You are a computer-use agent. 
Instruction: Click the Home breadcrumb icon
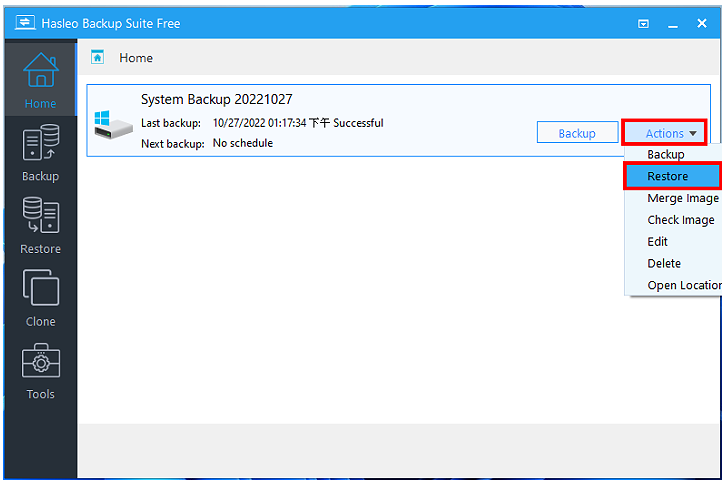(x=97, y=57)
